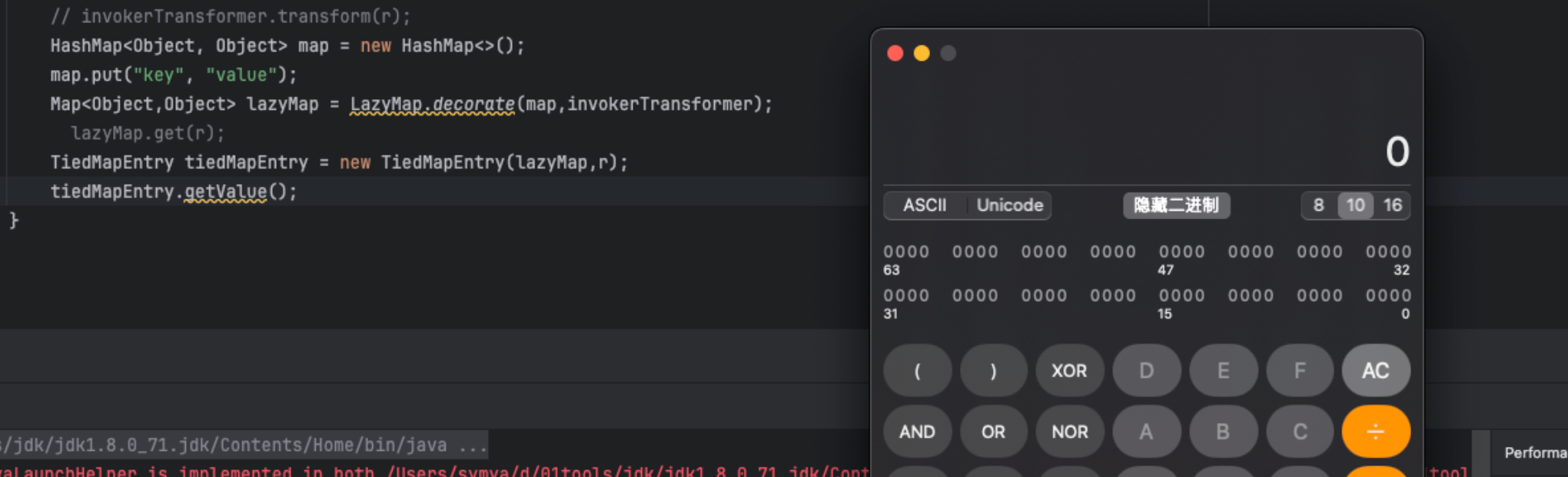Click the hex digit B key

point(1223,432)
